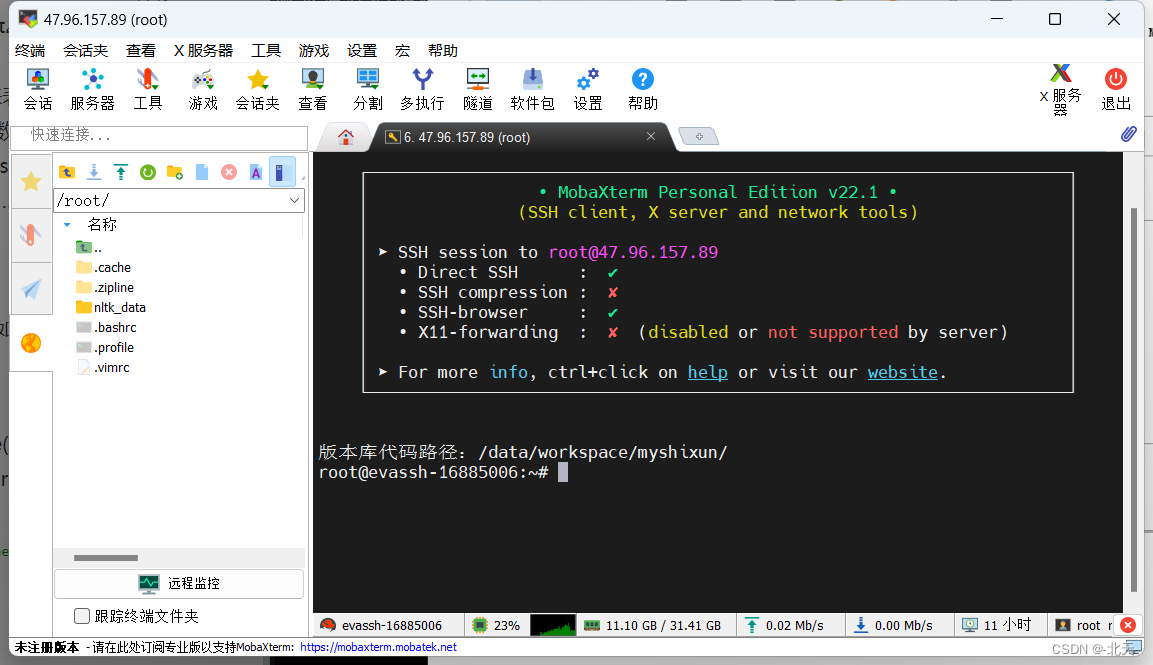The image size is (1153, 665).
Task: Open the 会话 (Session) toolbar button
Action: [x=38, y=89]
